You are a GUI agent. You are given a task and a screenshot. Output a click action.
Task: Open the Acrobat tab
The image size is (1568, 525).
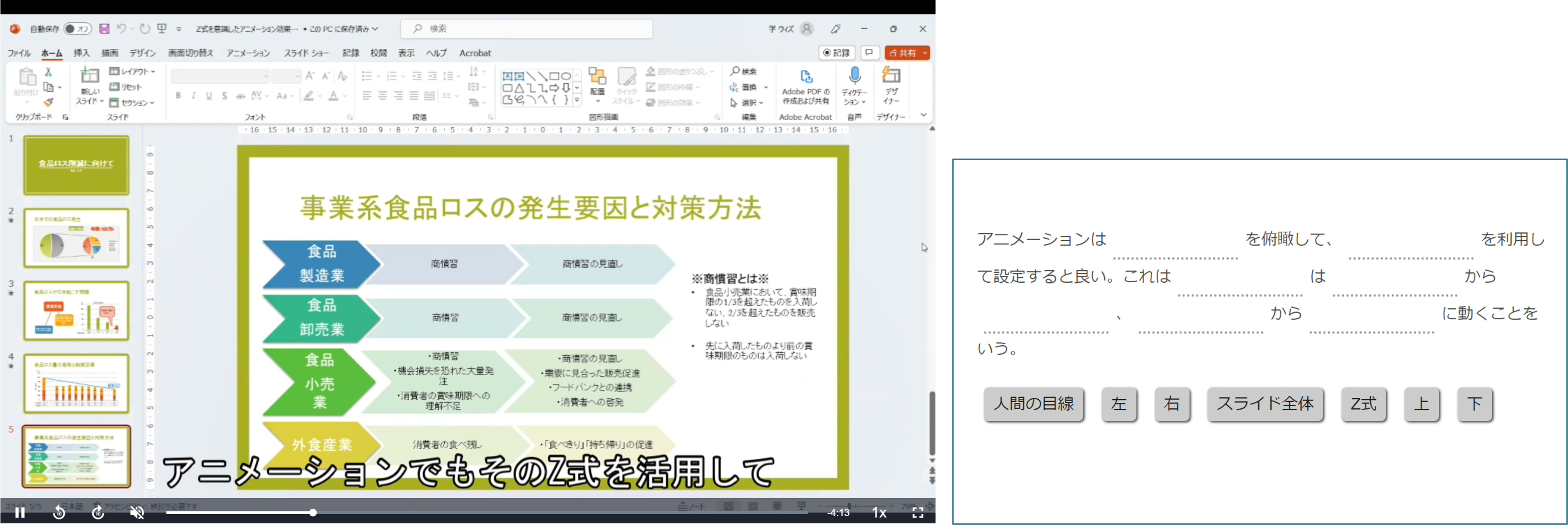[x=475, y=53]
